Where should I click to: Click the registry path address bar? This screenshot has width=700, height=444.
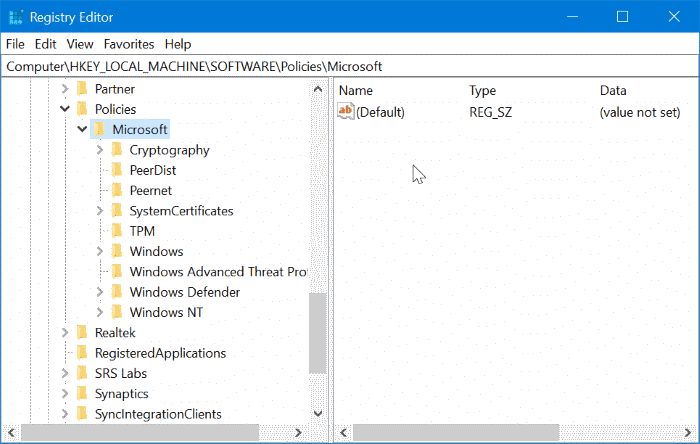coord(350,66)
